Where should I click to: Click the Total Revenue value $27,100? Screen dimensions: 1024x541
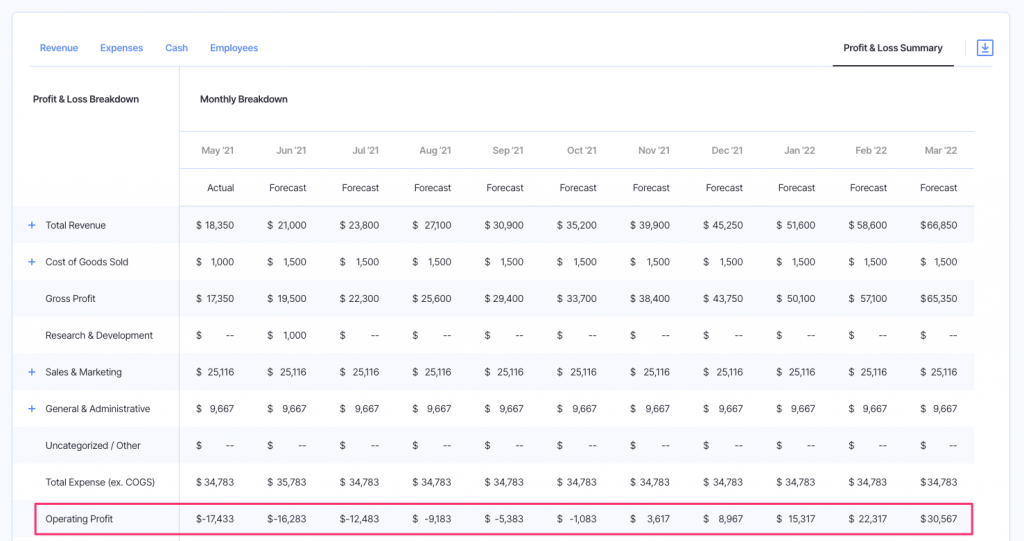click(x=432, y=225)
